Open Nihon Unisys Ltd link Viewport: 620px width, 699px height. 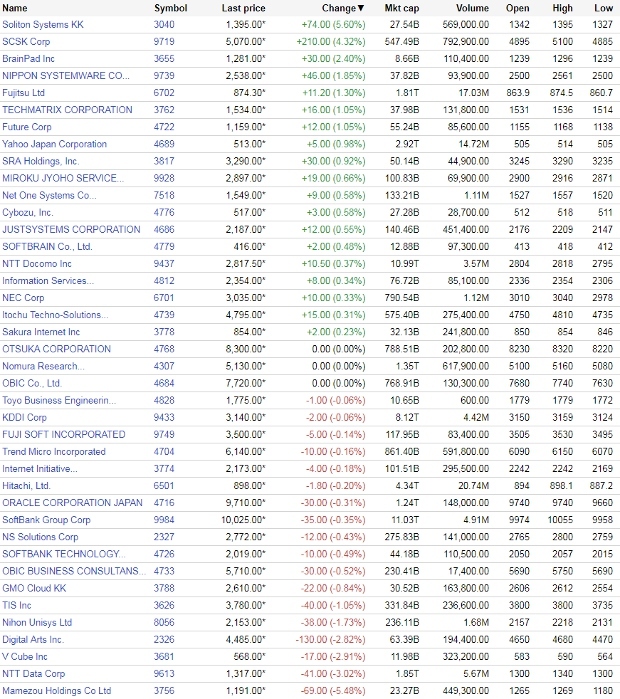tap(37, 622)
